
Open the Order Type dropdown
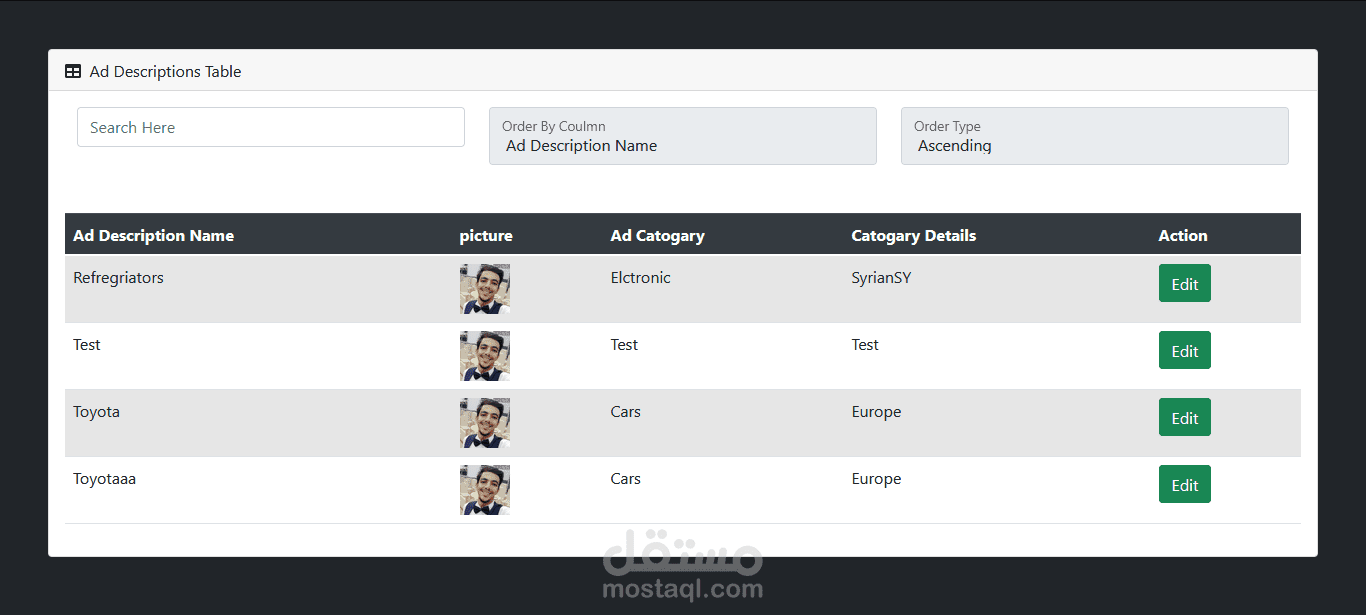[x=1094, y=136]
